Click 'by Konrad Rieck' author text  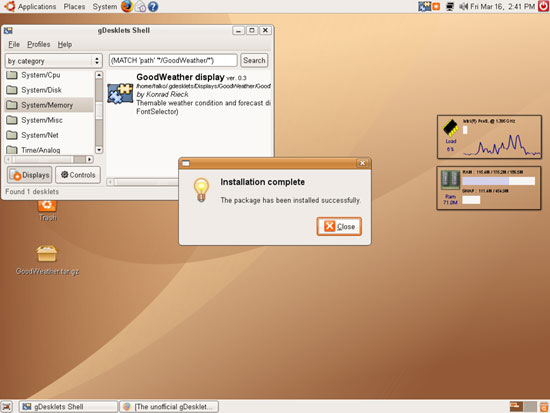tap(162, 94)
